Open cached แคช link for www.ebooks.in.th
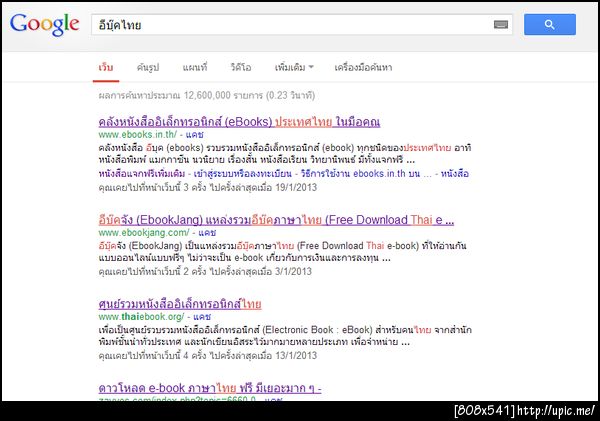Image resolution: width=600 pixels, height=421 pixels. point(194,134)
